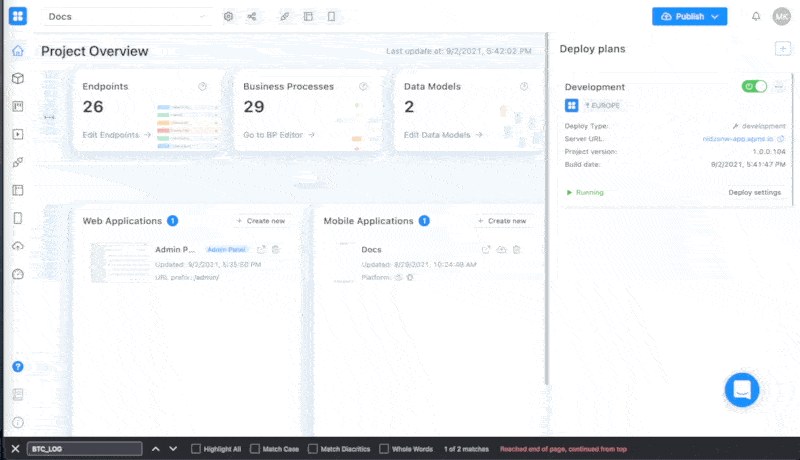
Task: Delete the Admin Panel web application
Action: tap(276, 249)
